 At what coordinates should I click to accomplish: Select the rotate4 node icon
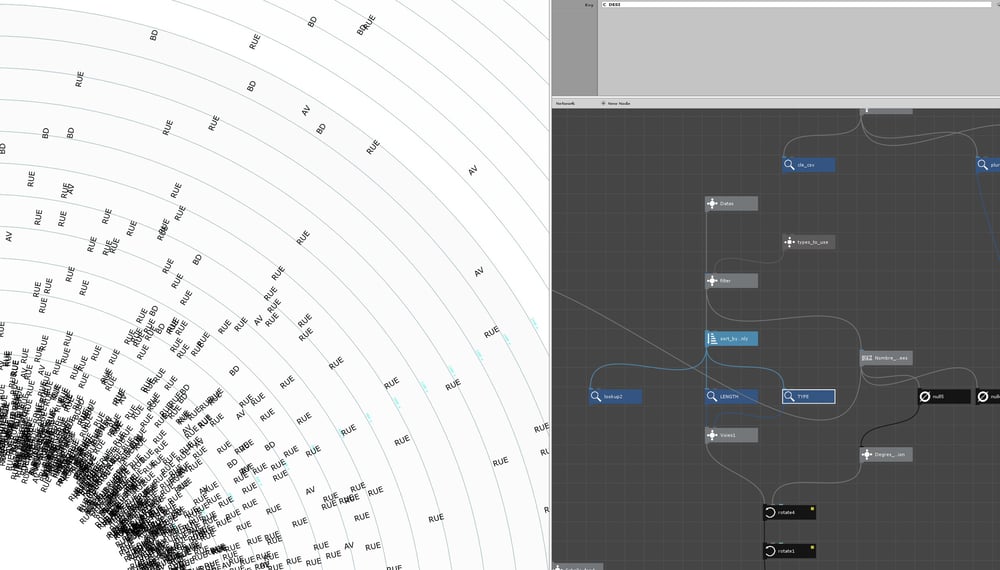[770, 512]
